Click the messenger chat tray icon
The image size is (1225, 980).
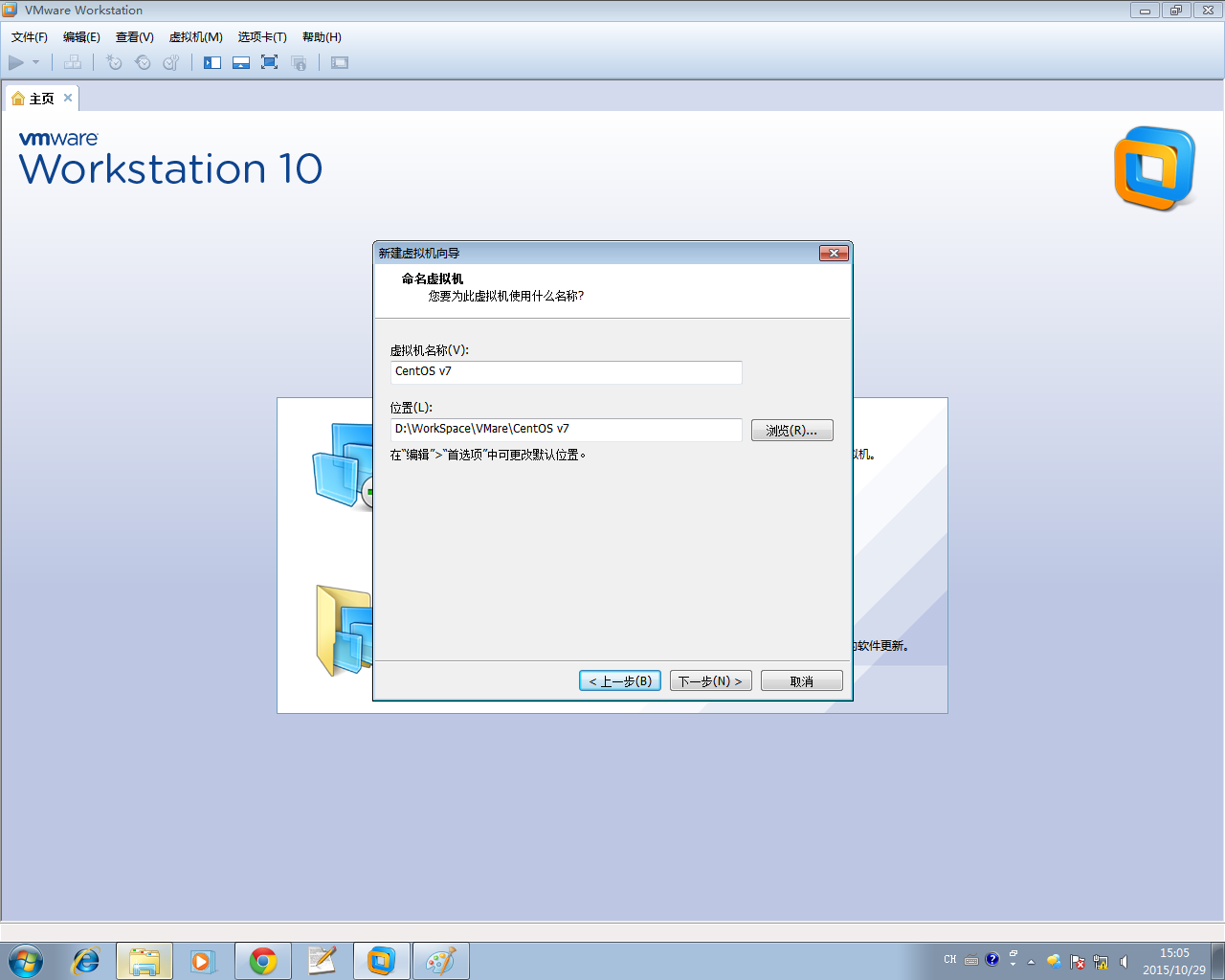click(1054, 961)
